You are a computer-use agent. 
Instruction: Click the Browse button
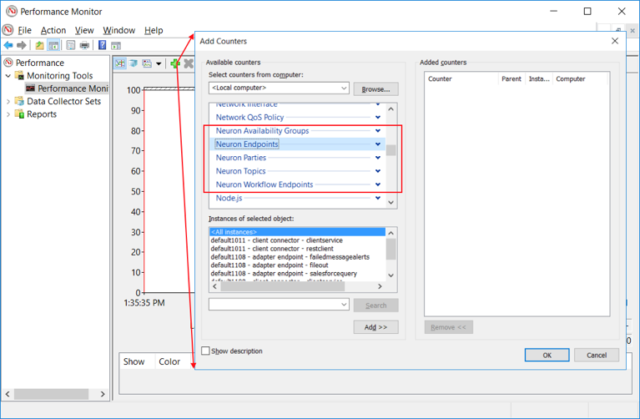pyautogui.click(x=376, y=89)
